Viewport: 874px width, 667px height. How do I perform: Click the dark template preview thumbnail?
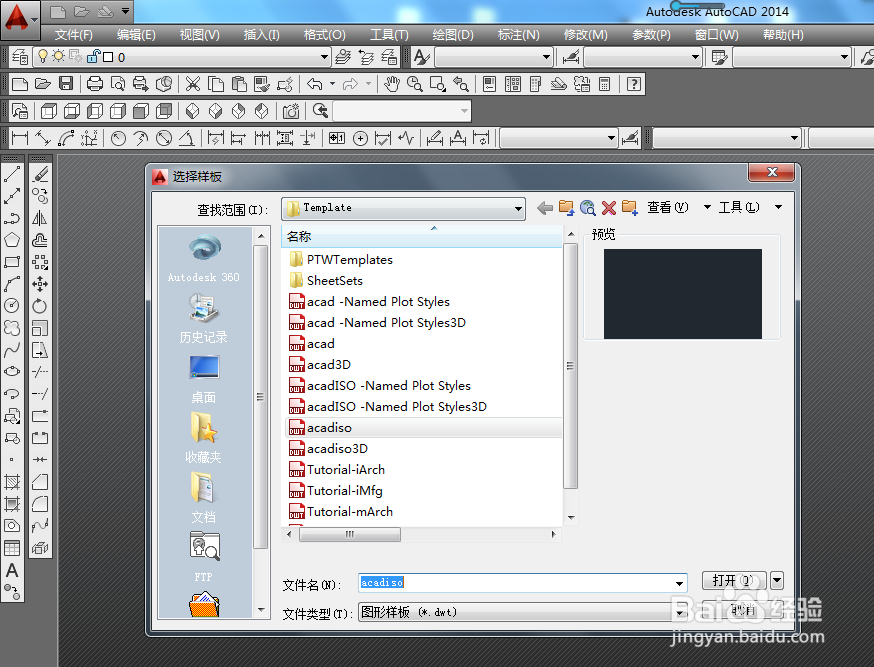[x=682, y=294]
